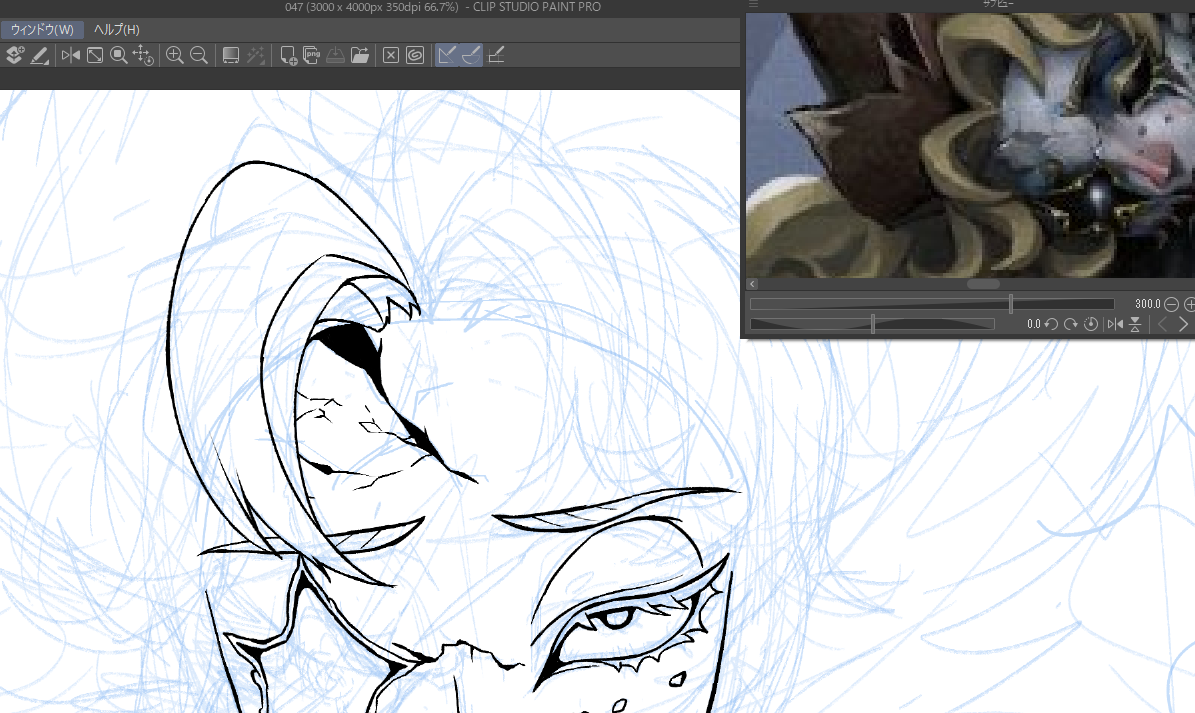This screenshot has width=1195, height=713.
Task: Zoom in with the toolbar magnifier plus
Action: click(175, 55)
